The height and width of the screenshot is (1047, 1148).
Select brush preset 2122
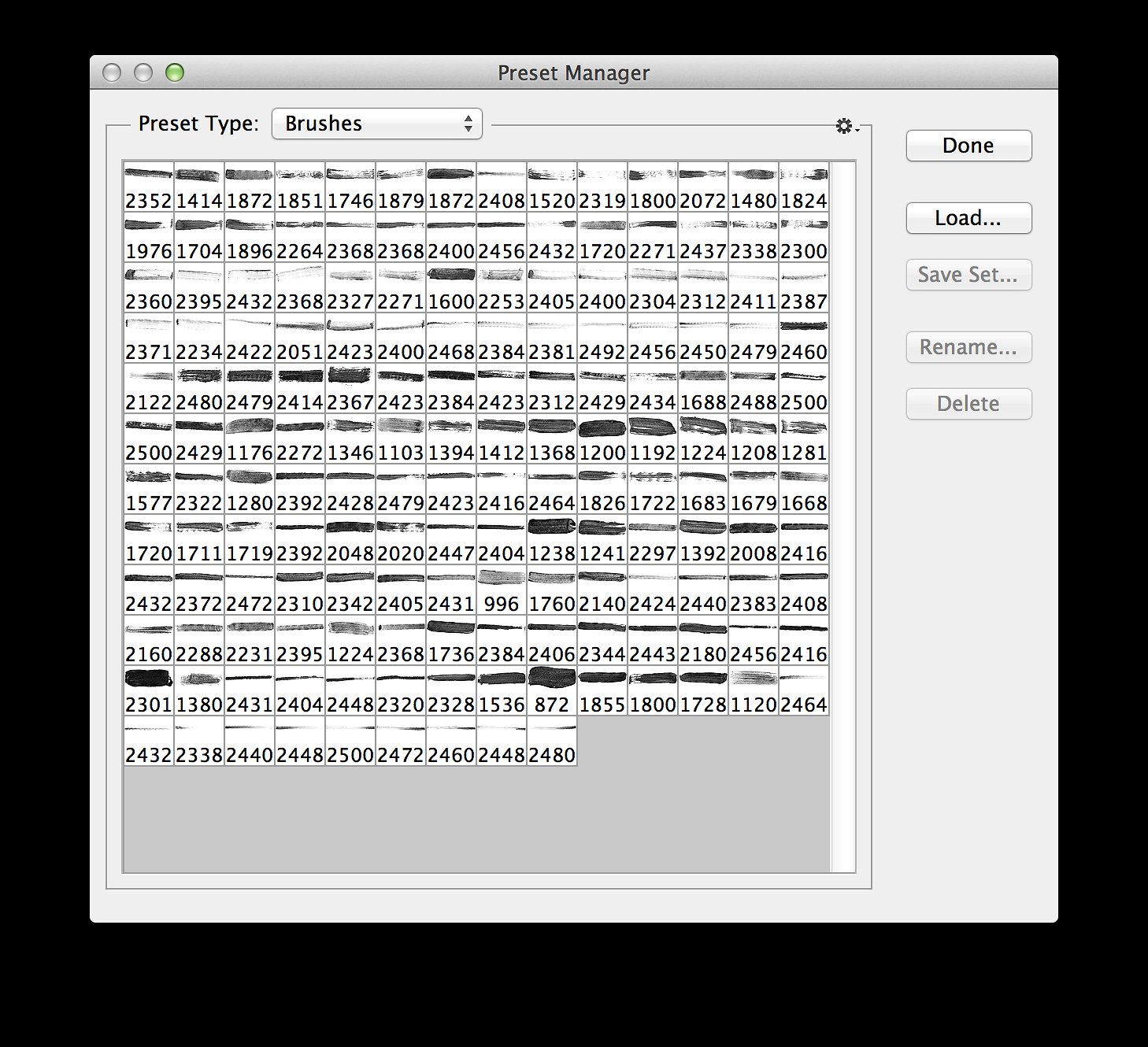149,389
